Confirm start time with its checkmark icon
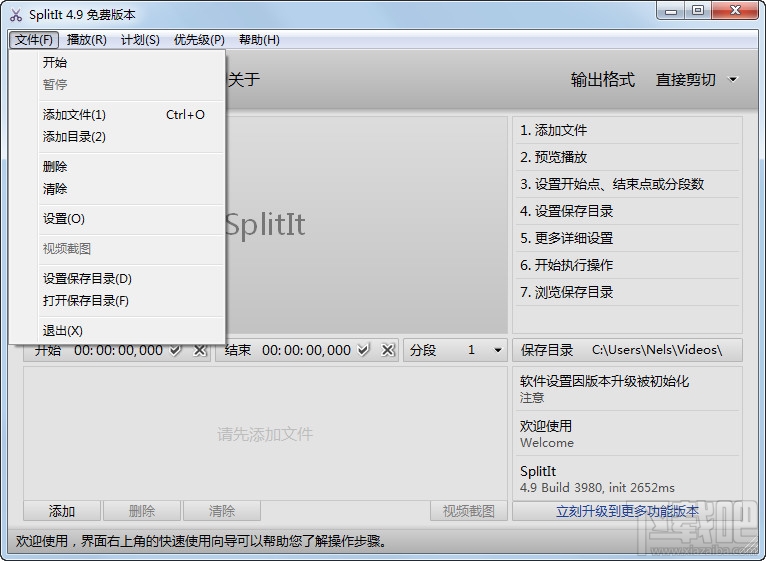Screen dimensions: 766x561 pyautogui.click(x=175, y=350)
